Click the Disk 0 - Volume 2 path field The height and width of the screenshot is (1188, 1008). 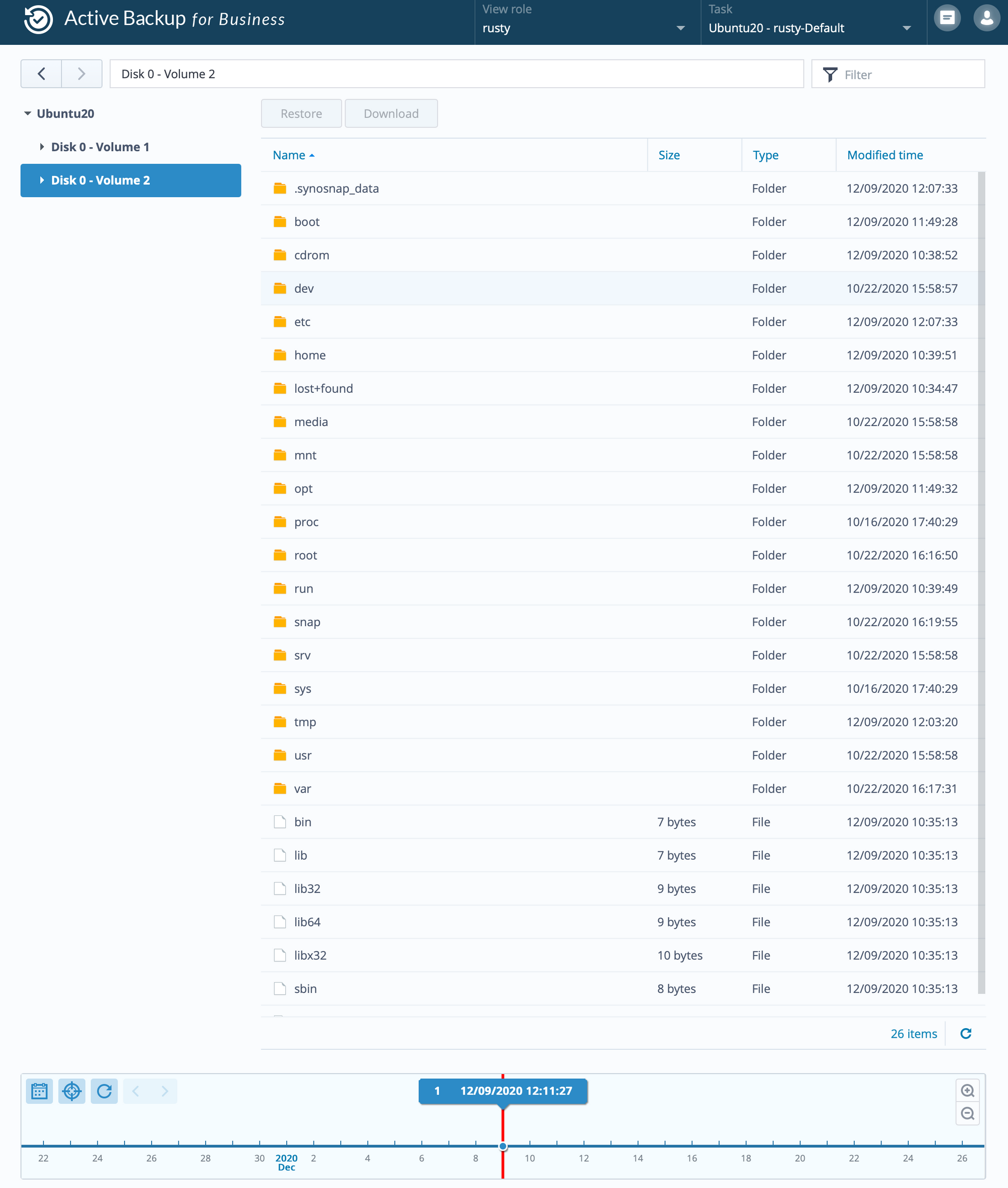tap(457, 74)
